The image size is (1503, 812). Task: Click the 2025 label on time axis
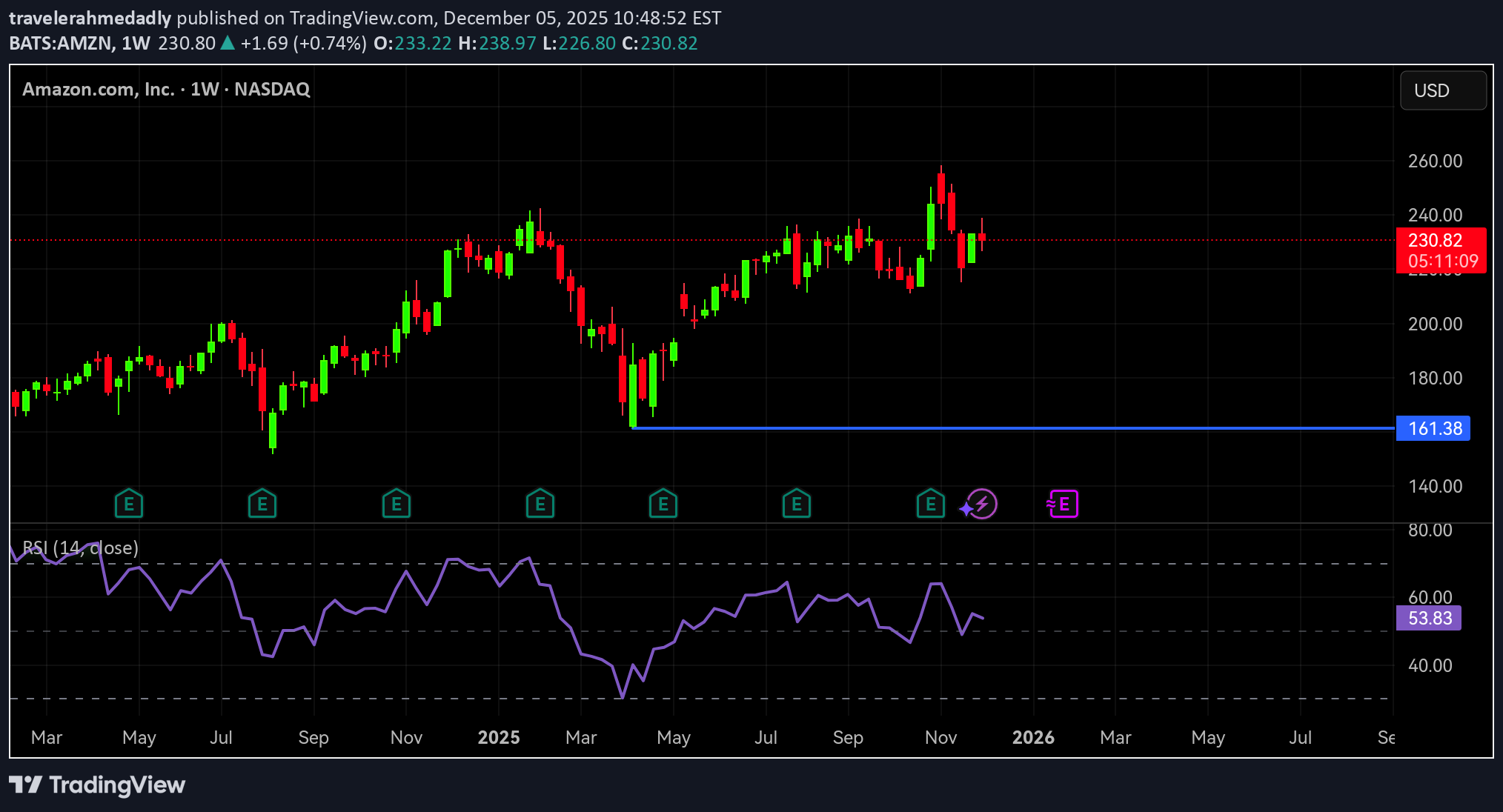coord(499,737)
